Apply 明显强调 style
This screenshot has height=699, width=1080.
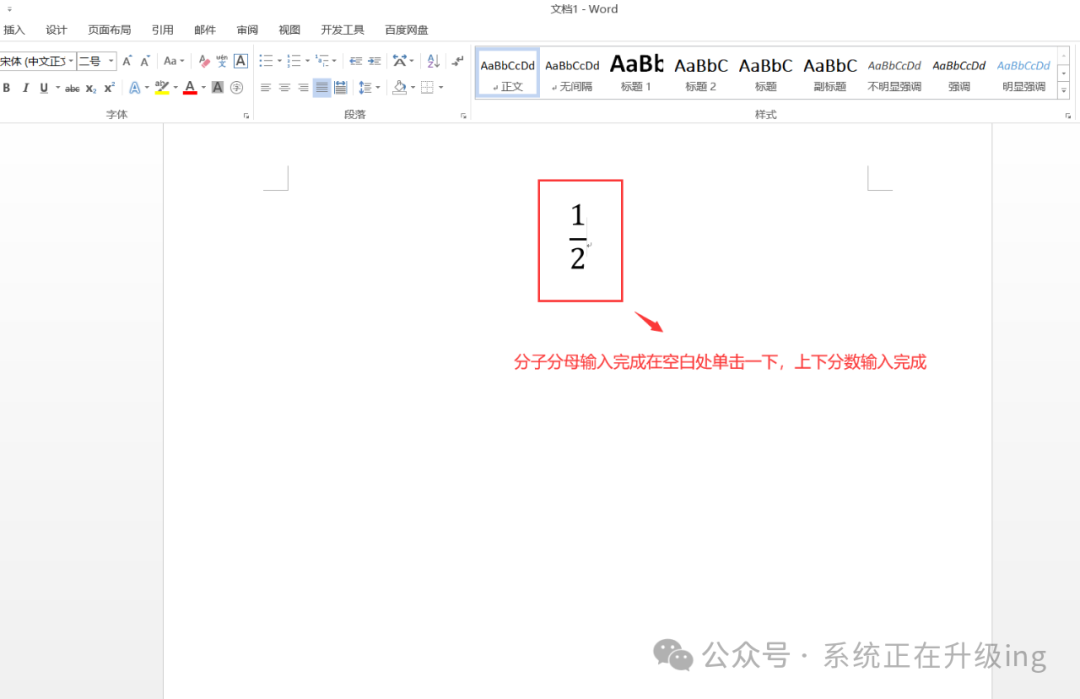(x=1024, y=73)
